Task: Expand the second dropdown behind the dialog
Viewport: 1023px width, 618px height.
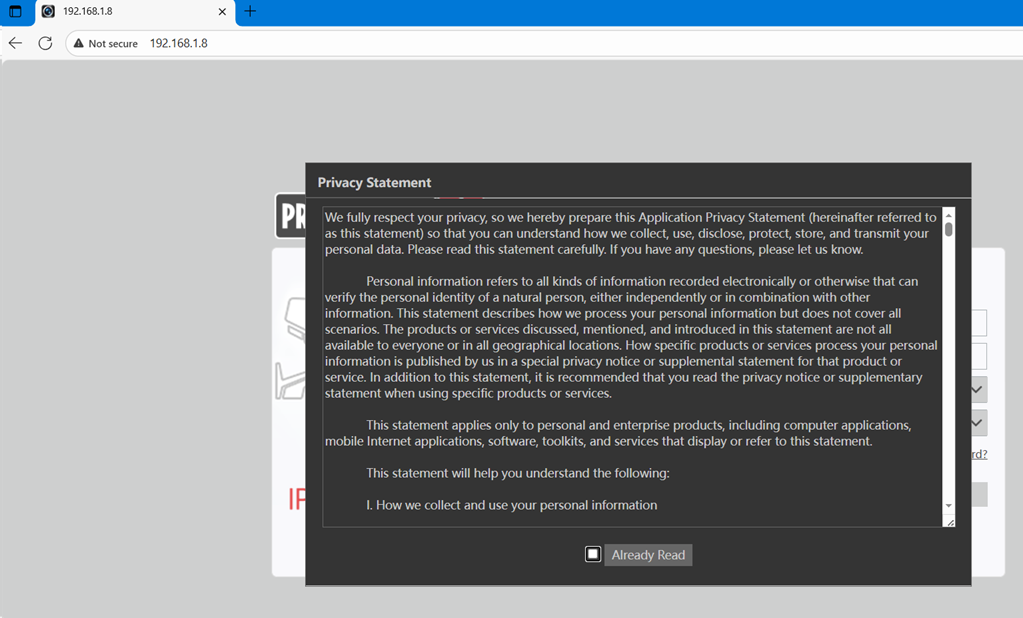Action: (x=978, y=423)
